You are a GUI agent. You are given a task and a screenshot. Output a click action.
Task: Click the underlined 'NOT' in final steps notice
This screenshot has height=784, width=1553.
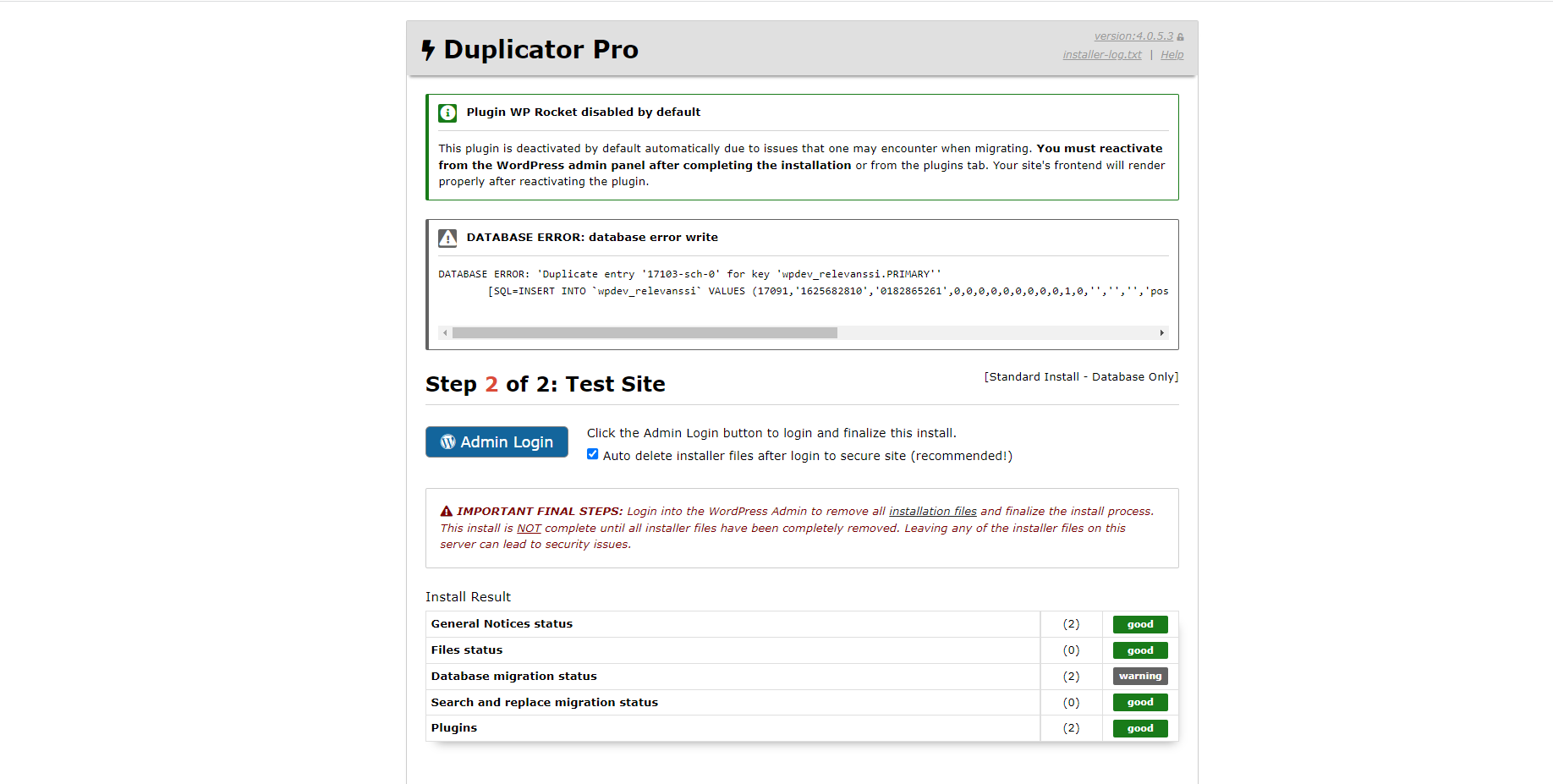(529, 529)
